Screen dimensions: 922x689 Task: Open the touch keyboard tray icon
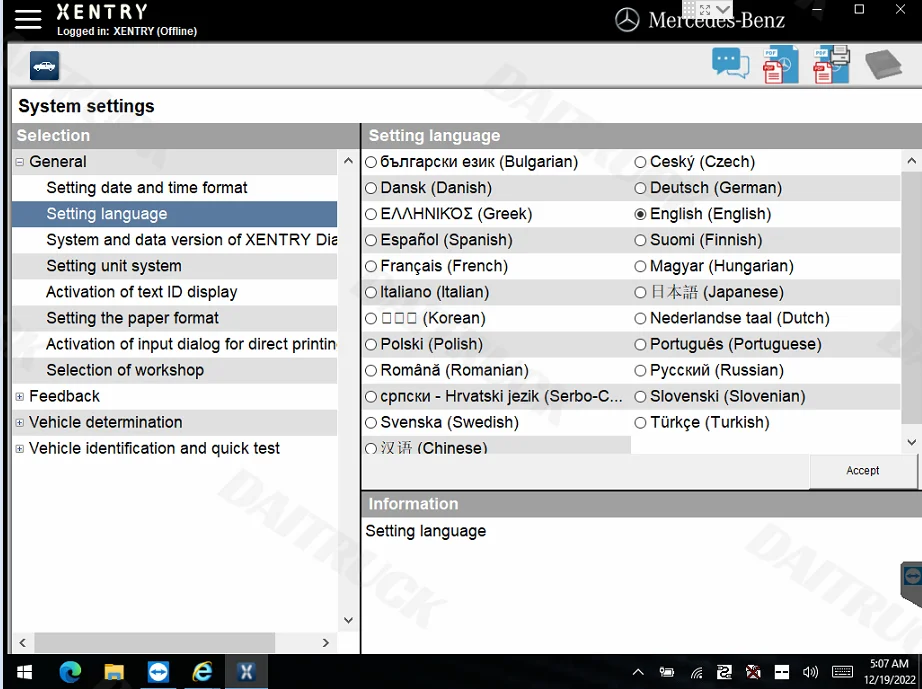tap(842, 672)
